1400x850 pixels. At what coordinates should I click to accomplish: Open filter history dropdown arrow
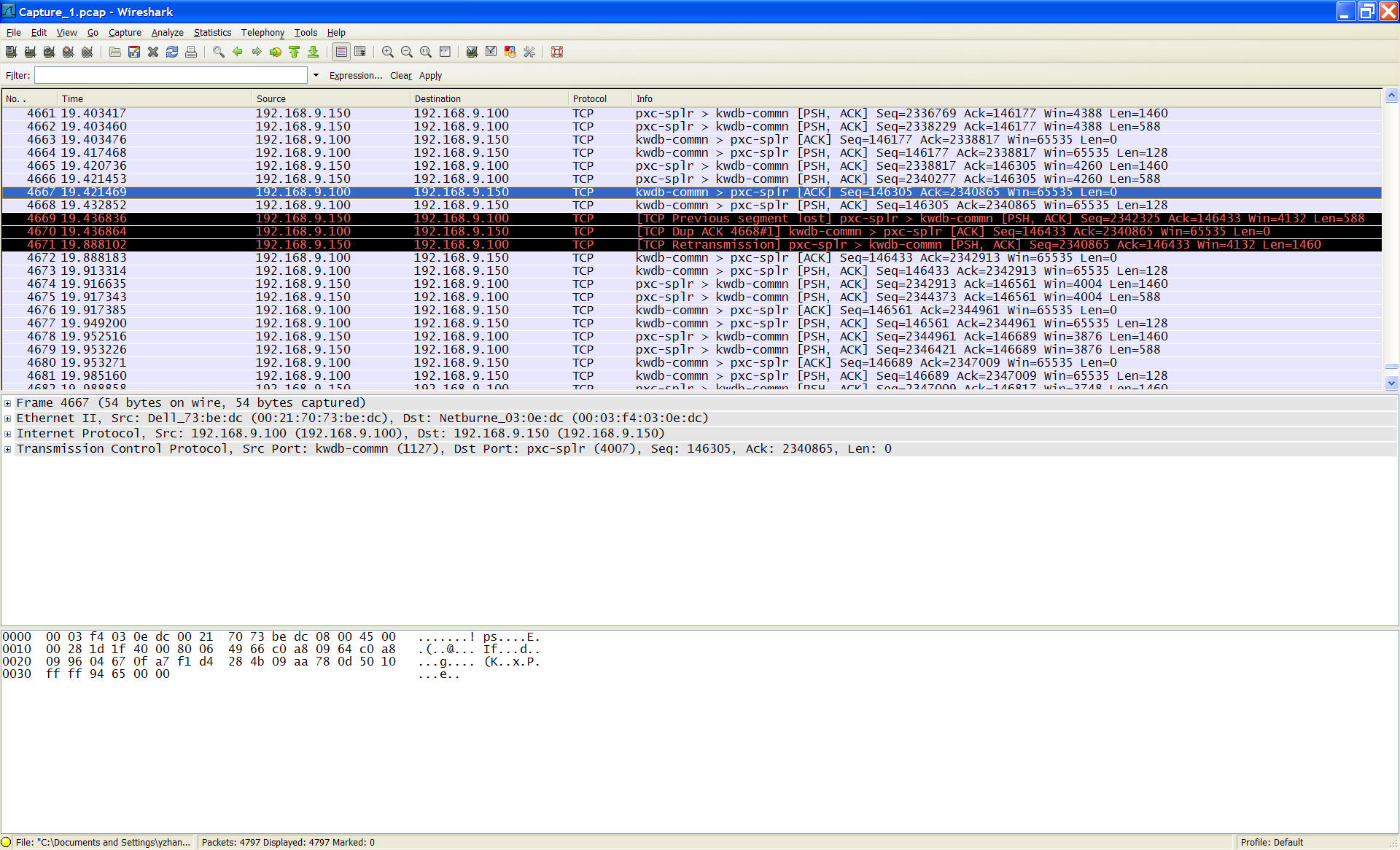316,75
